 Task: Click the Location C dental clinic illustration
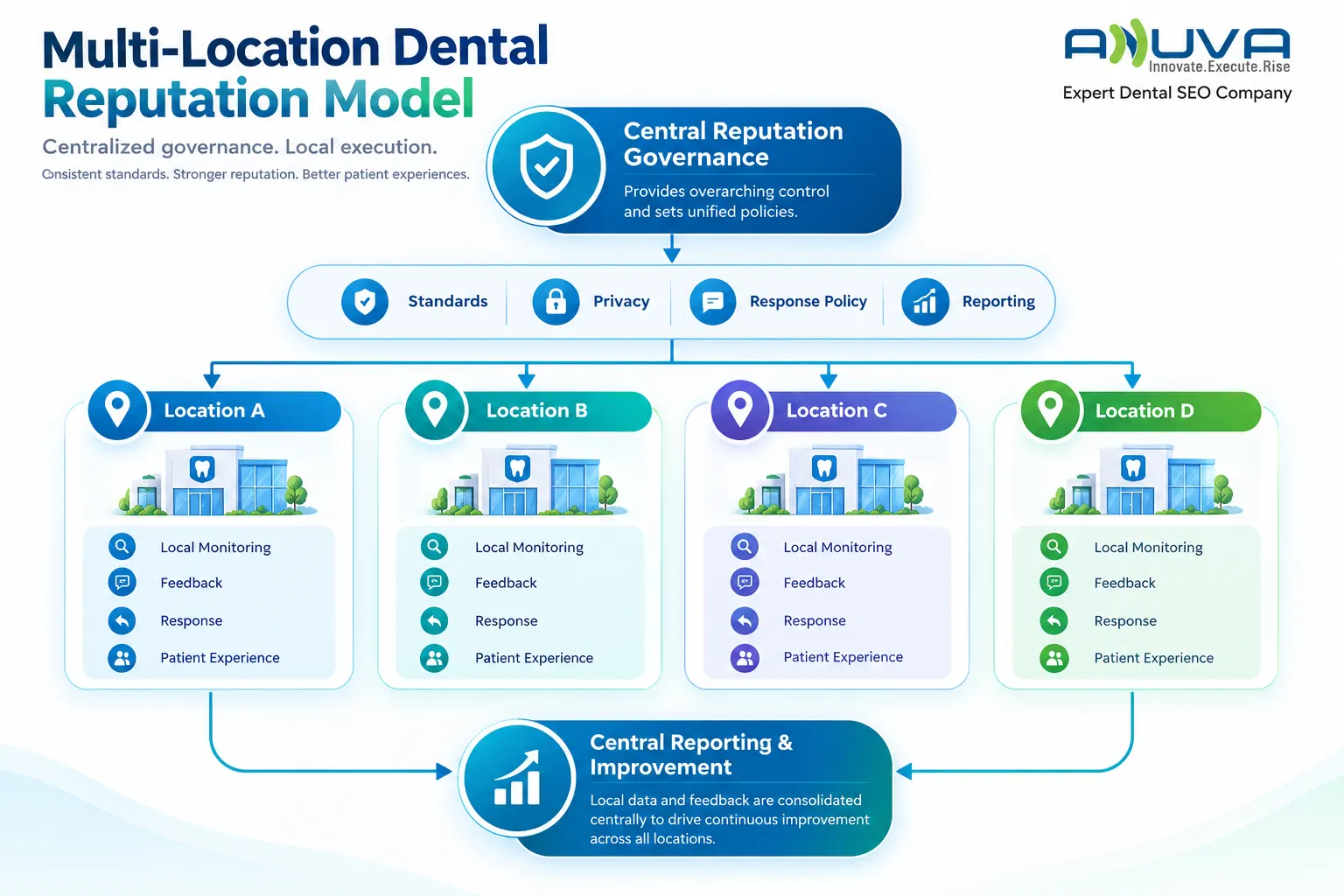pyautogui.click(x=835, y=480)
